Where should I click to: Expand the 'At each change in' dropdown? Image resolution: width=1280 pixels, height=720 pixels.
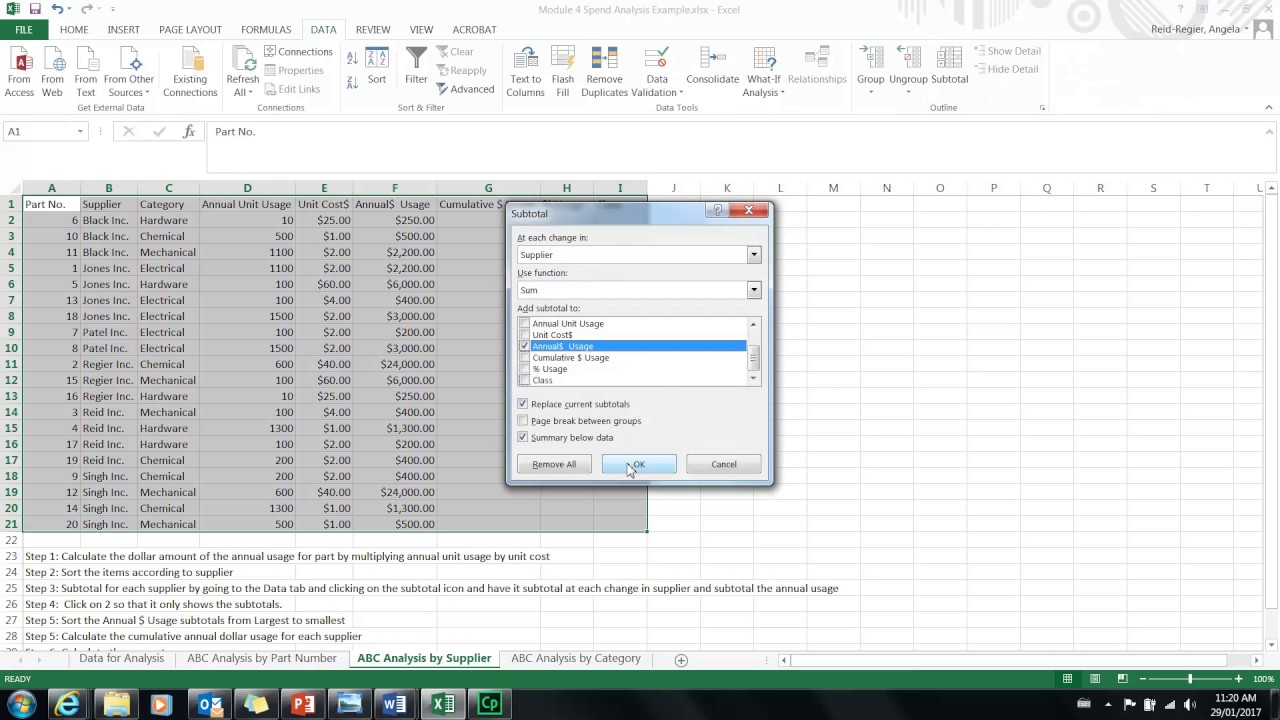coord(754,255)
